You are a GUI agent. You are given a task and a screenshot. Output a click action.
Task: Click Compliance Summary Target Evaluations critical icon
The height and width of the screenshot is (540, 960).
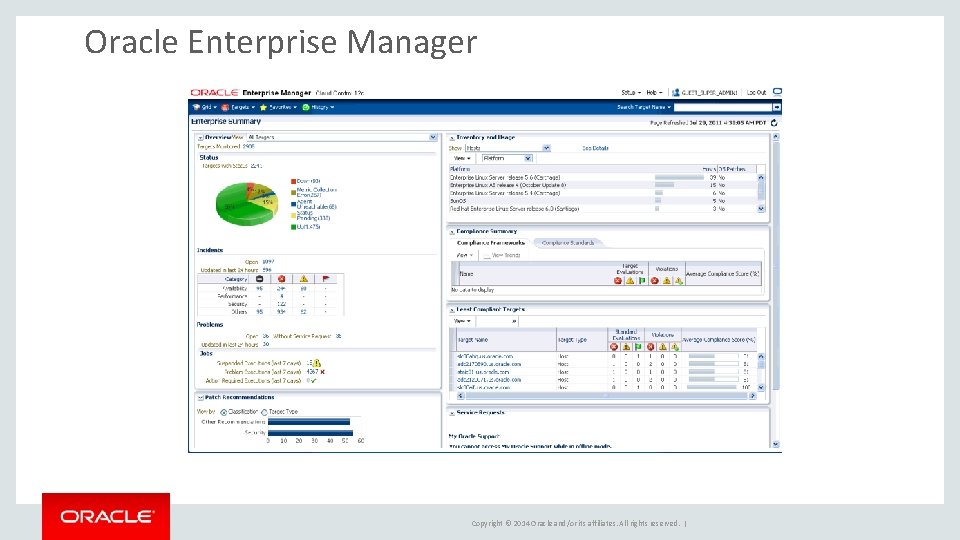(618, 281)
